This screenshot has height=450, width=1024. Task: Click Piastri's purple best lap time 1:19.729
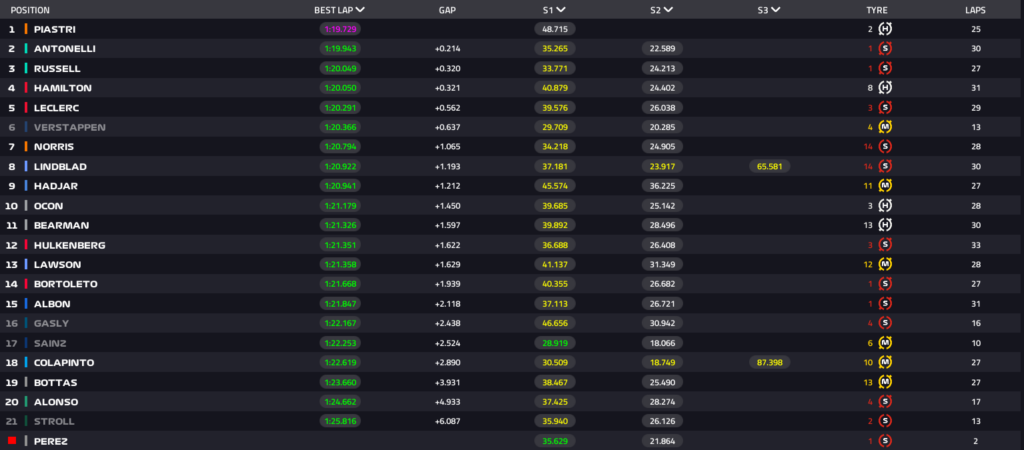(x=341, y=29)
